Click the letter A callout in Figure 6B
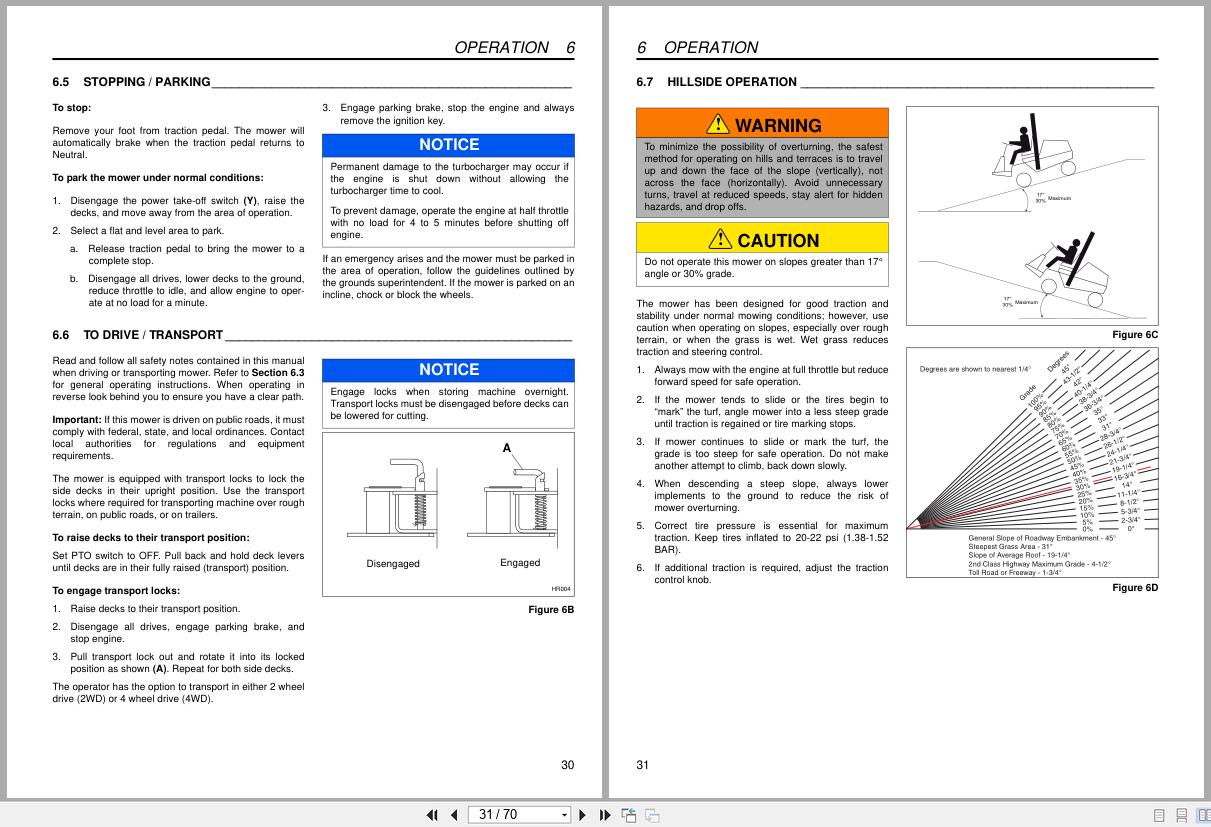 pyautogui.click(x=506, y=448)
